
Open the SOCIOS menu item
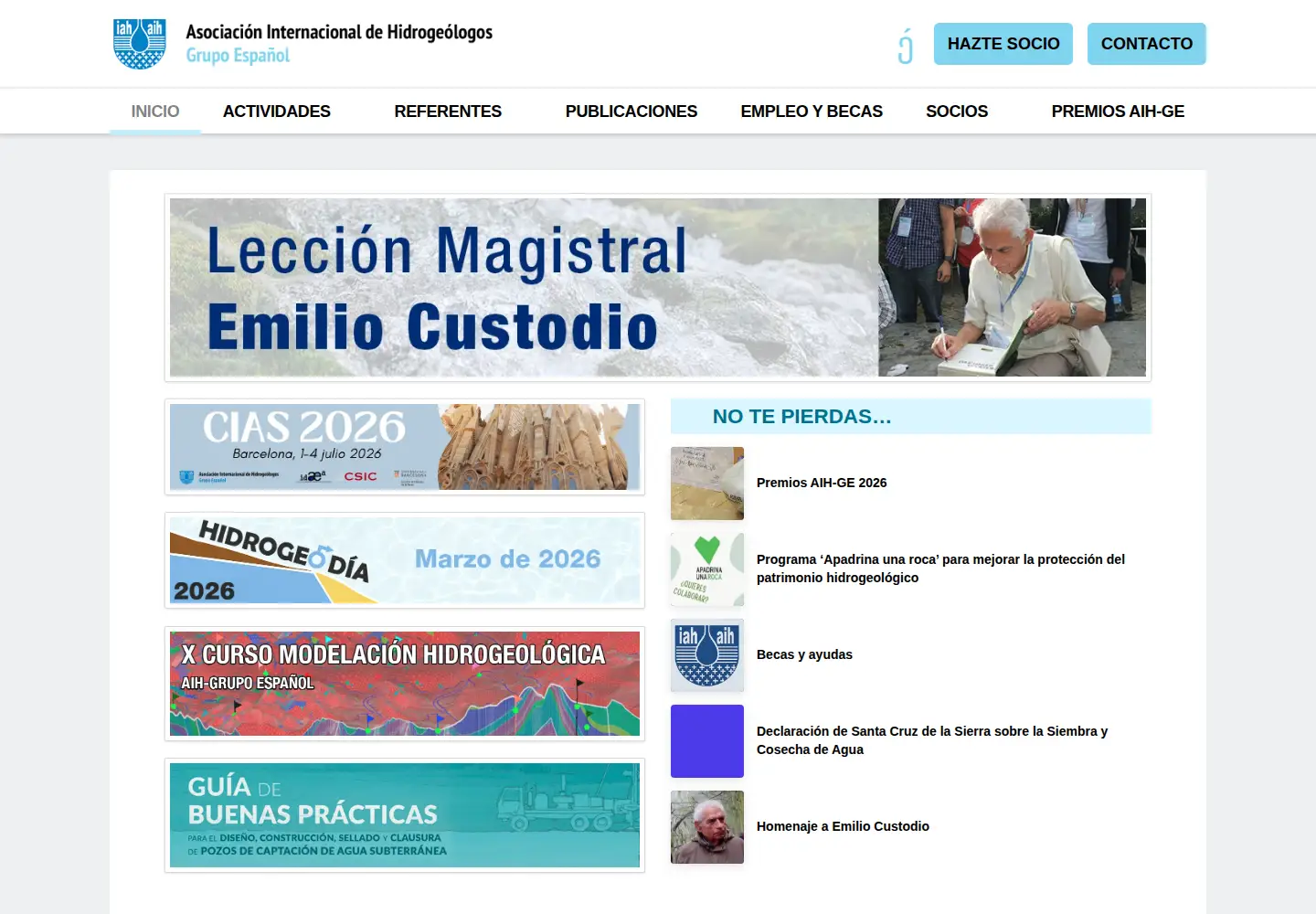[957, 112]
